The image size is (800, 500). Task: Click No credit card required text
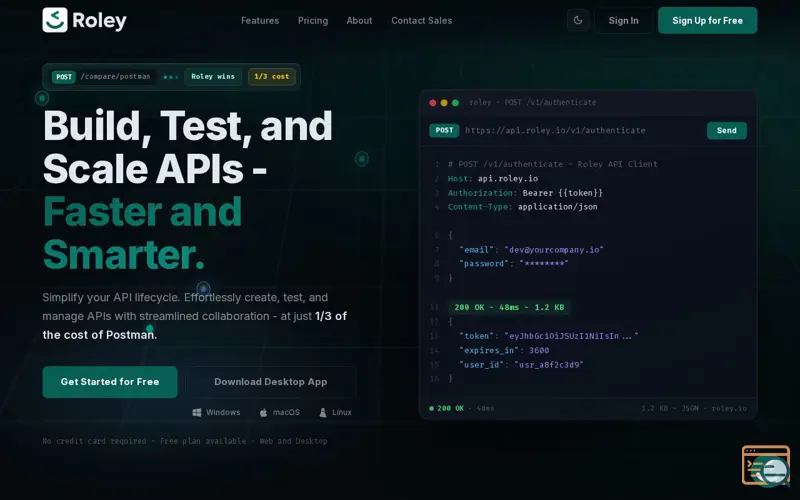94,441
